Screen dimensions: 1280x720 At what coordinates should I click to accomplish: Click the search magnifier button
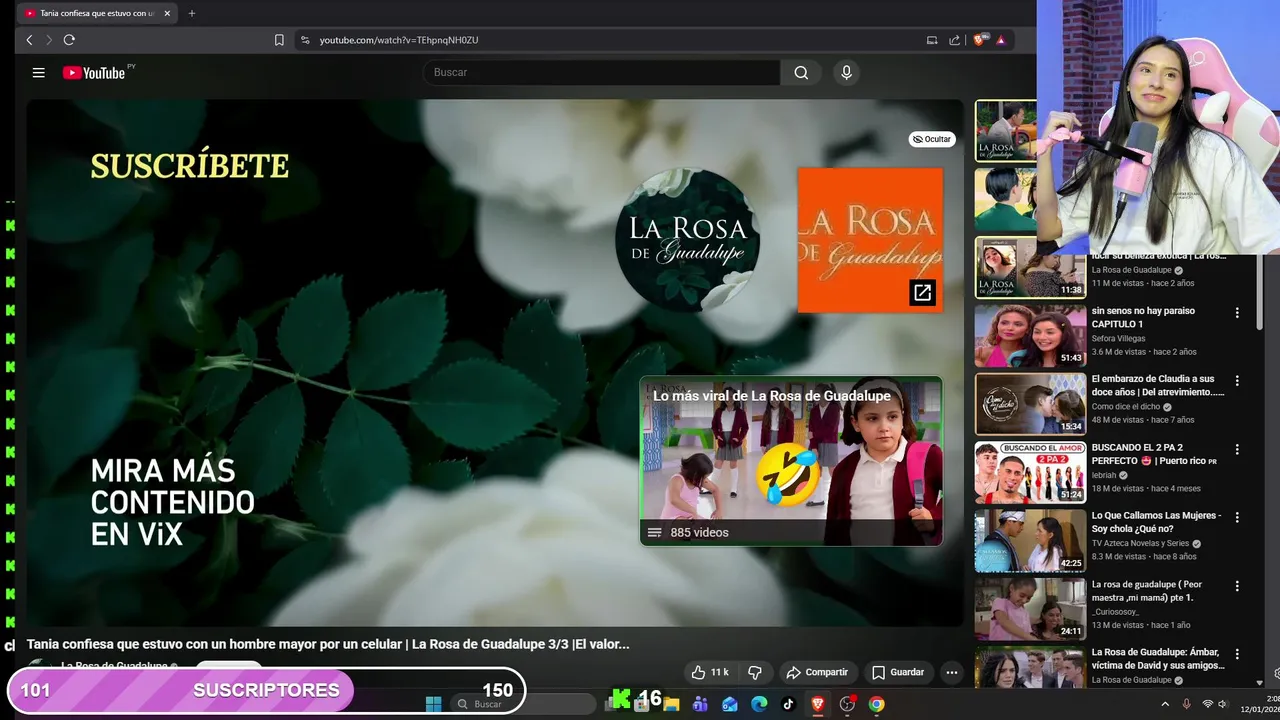pos(801,73)
